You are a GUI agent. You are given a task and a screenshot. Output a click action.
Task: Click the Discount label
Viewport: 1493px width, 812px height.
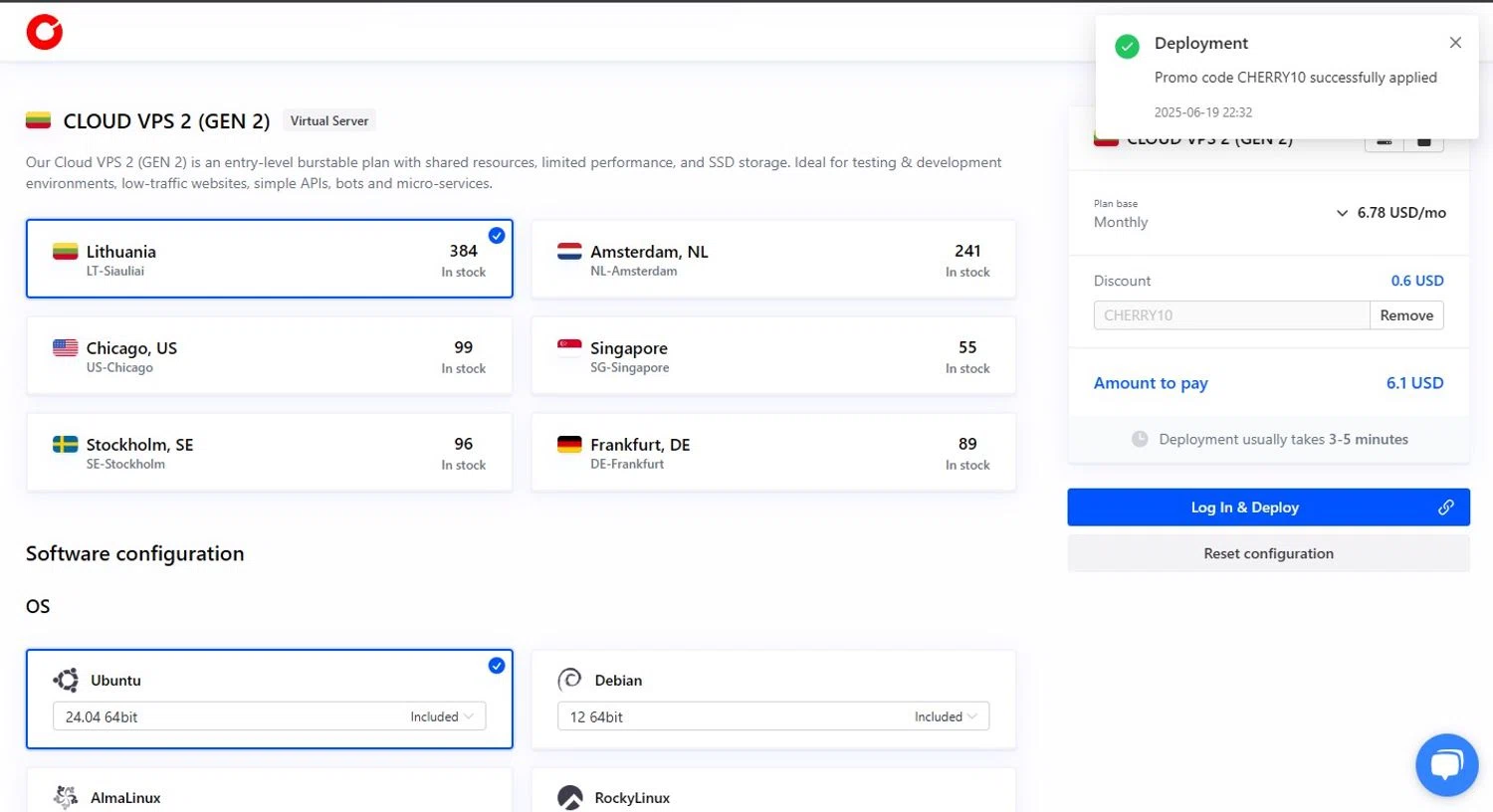1122,281
